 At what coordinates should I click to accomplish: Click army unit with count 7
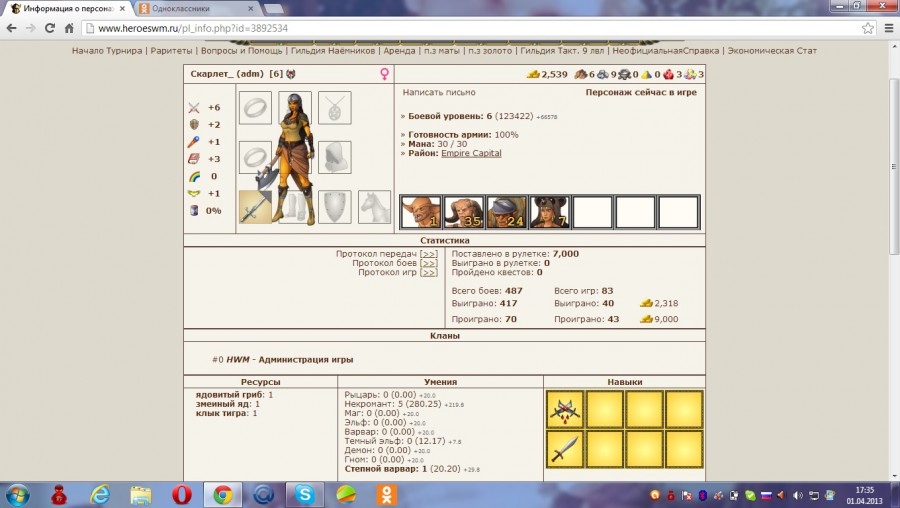point(549,212)
